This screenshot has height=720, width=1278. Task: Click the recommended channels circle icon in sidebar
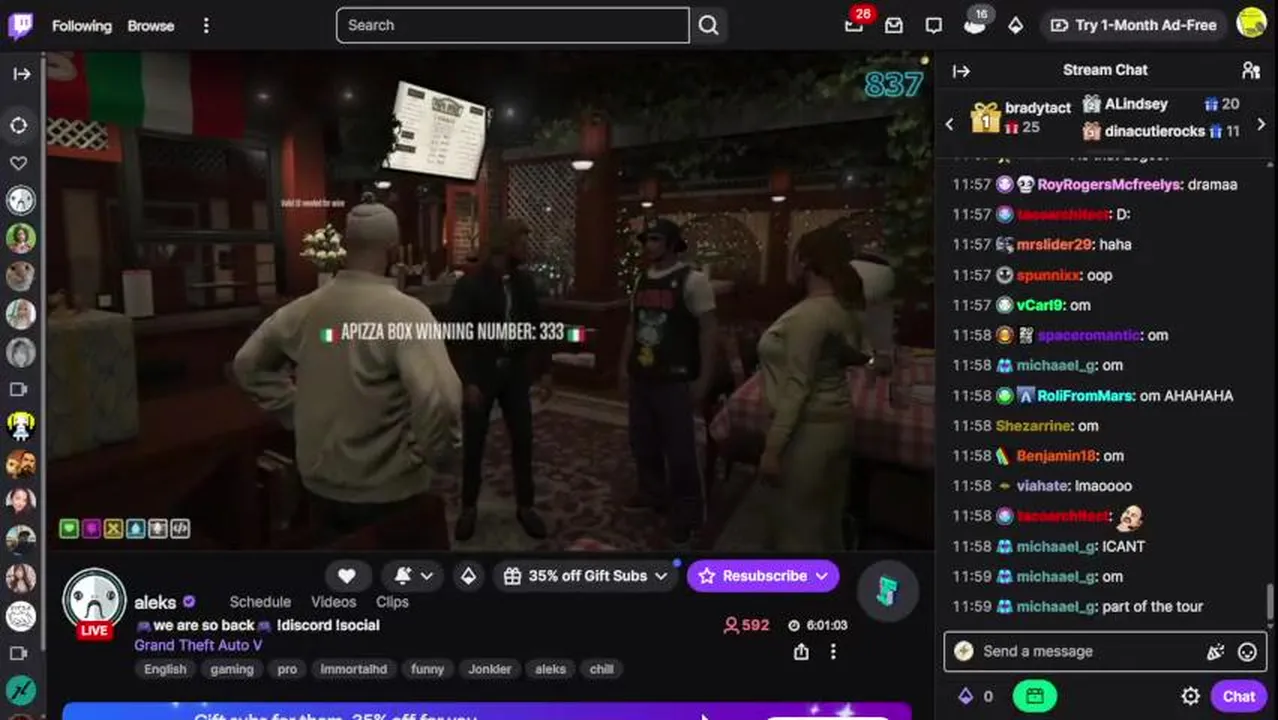(19, 125)
